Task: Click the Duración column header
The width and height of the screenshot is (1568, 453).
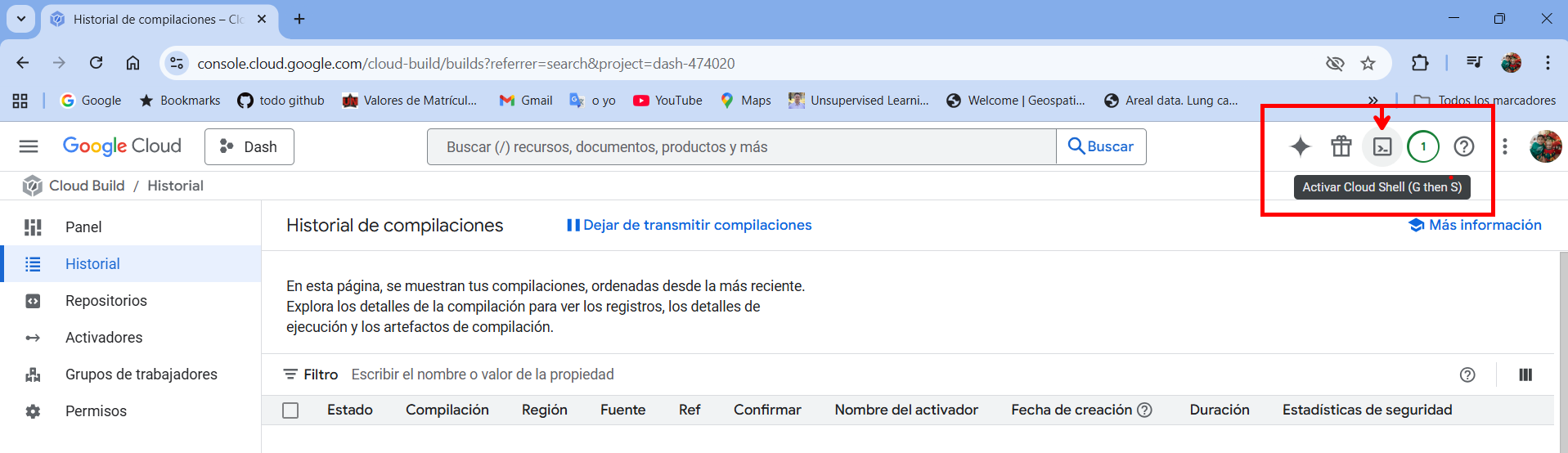Action: 1220,410
